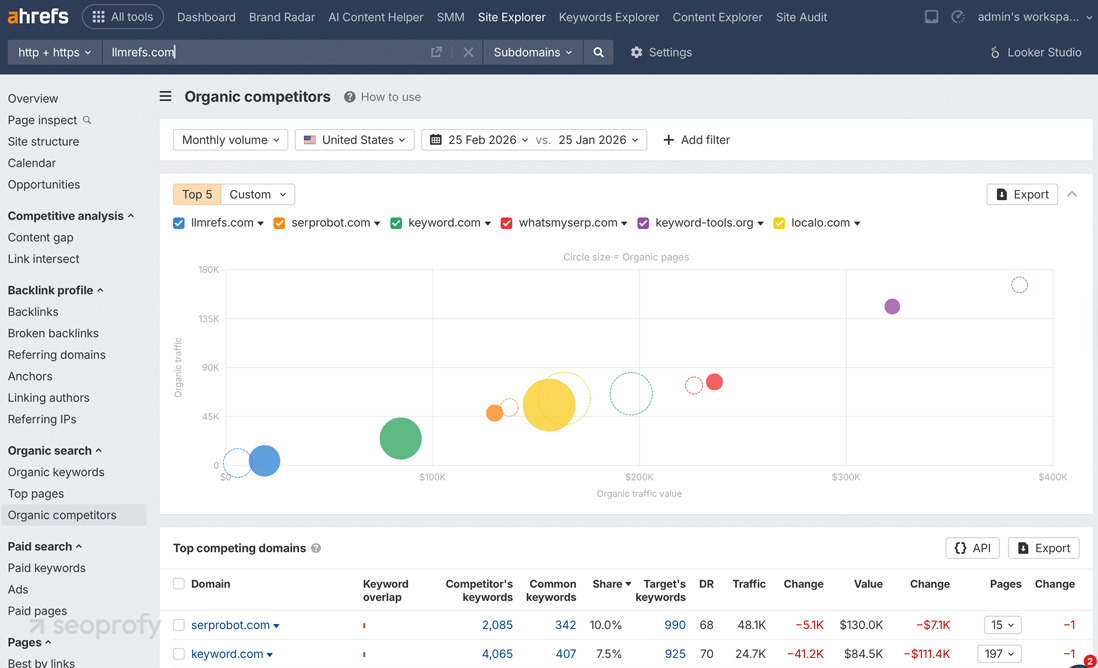Screen dimensions: 1098x668
Task: Open Referring domains in sidebar
Action: click(x=57, y=354)
